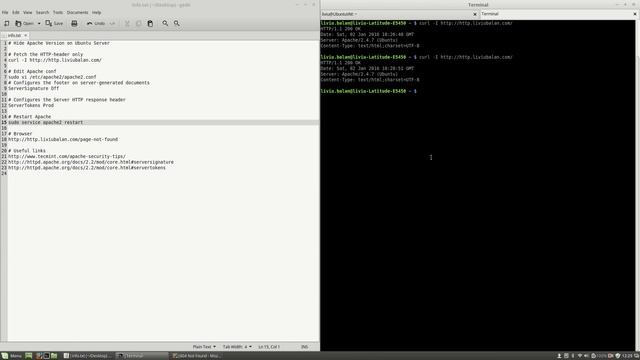Click the 'ServerSignature Off' line
Screen dimensions: 640x360
(33, 89)
